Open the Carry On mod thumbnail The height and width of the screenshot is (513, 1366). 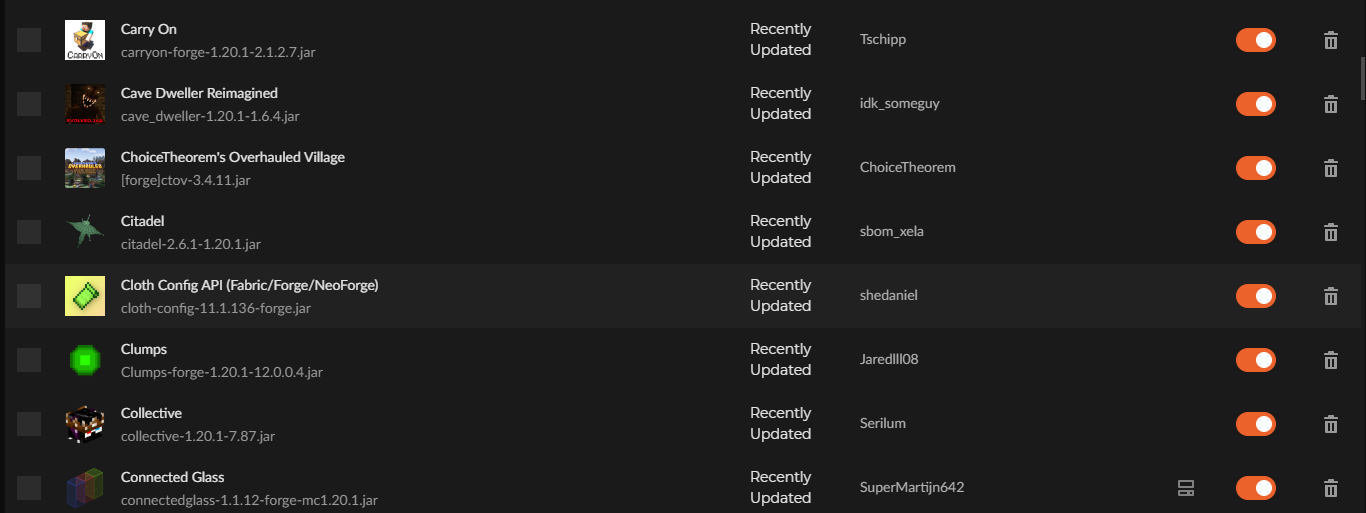tap(85, 40)
